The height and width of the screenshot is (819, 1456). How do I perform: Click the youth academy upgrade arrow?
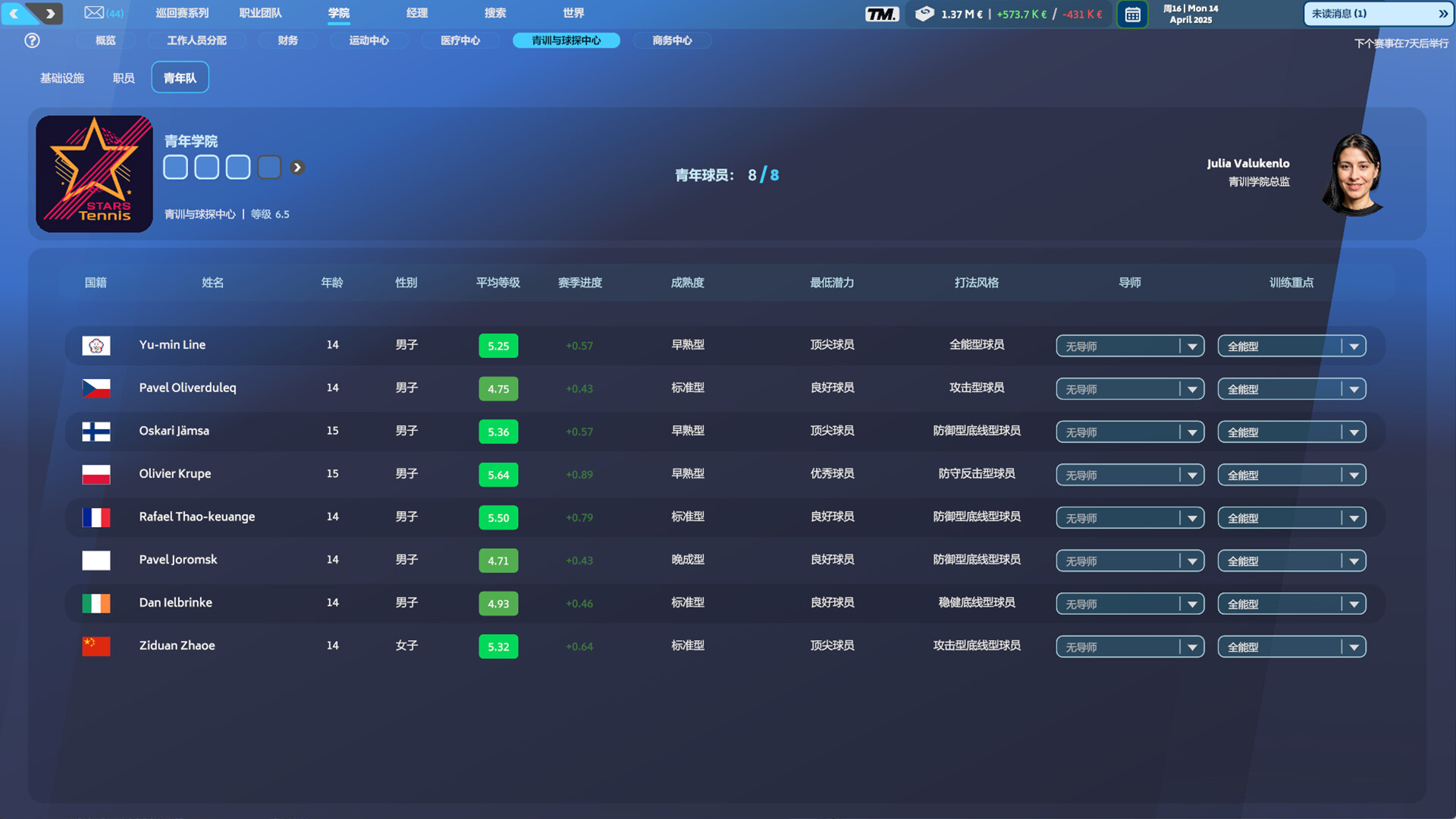pos(297,168)
